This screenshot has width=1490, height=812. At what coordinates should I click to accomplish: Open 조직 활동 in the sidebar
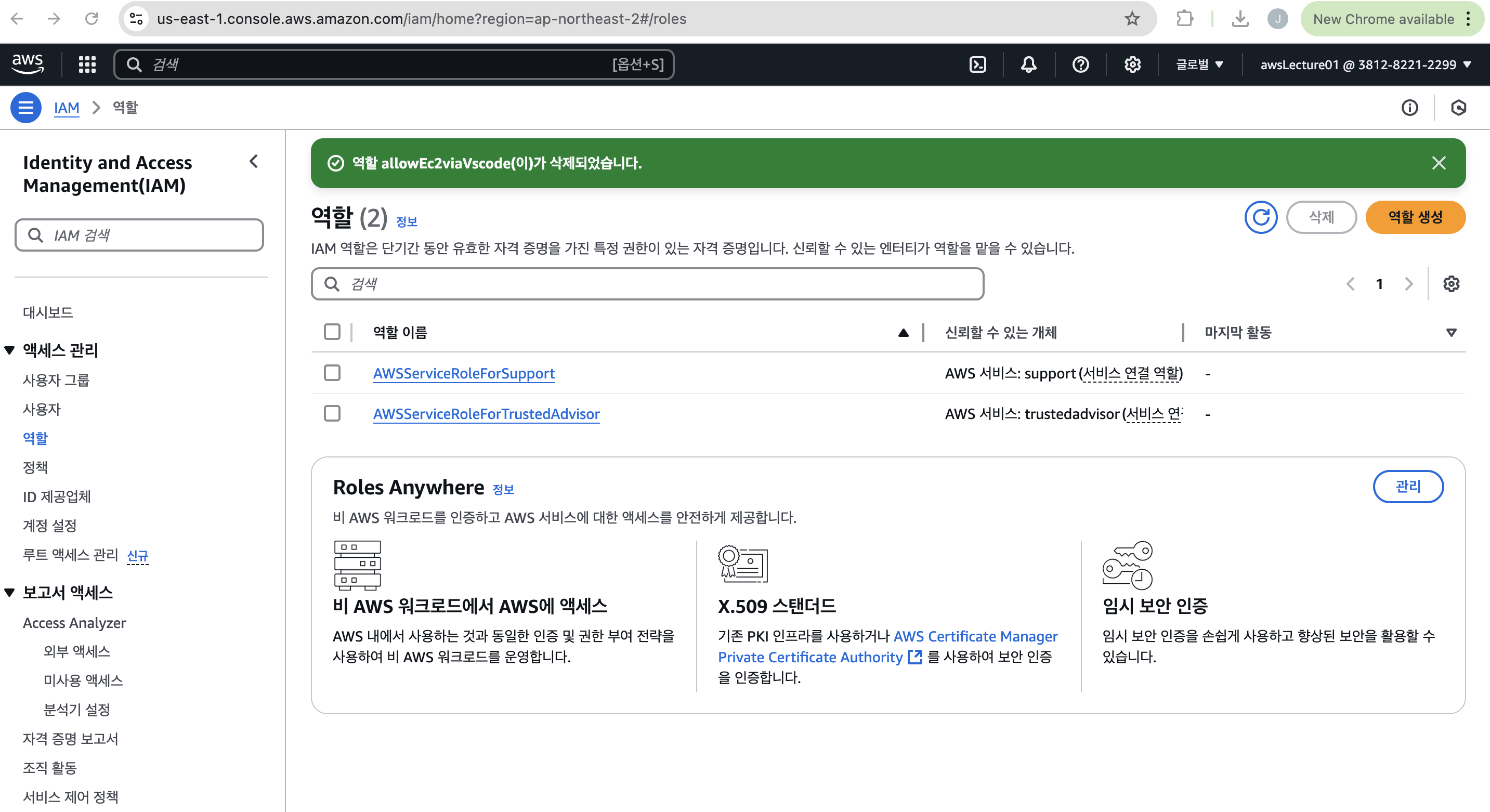(x=50, y=767)
